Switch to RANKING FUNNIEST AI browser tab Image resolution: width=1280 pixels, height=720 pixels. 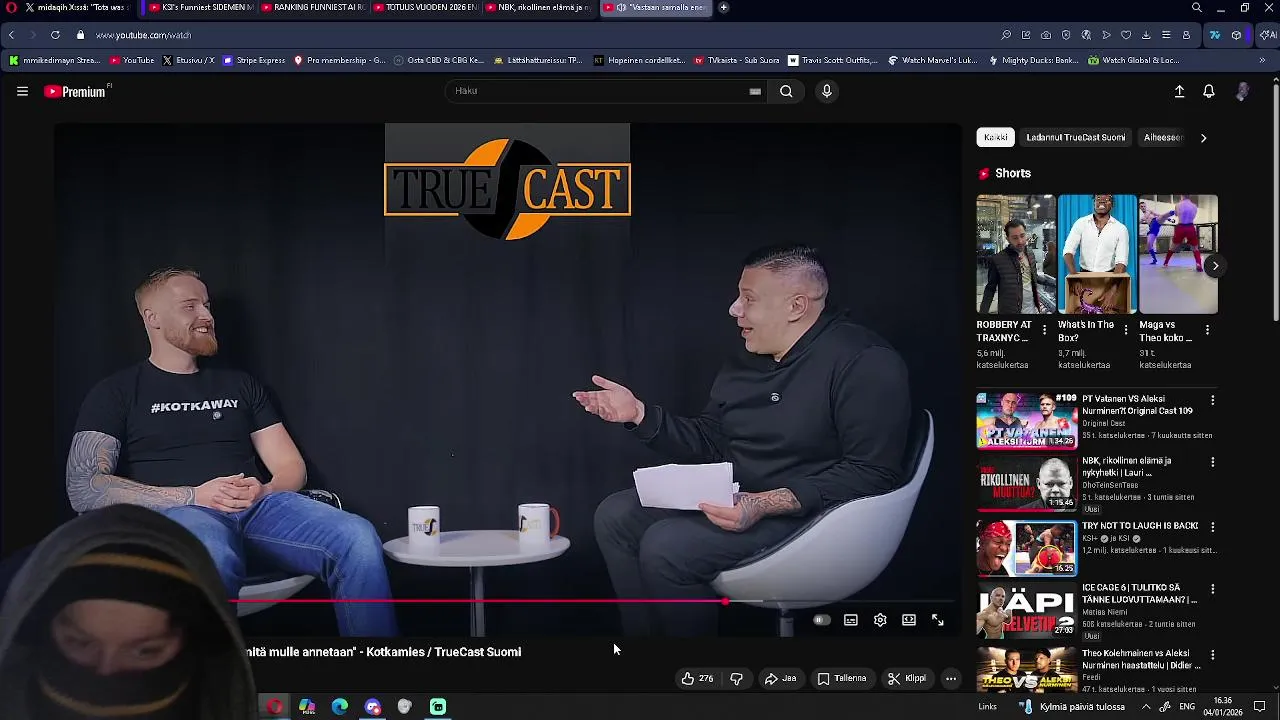coord(312,7)
